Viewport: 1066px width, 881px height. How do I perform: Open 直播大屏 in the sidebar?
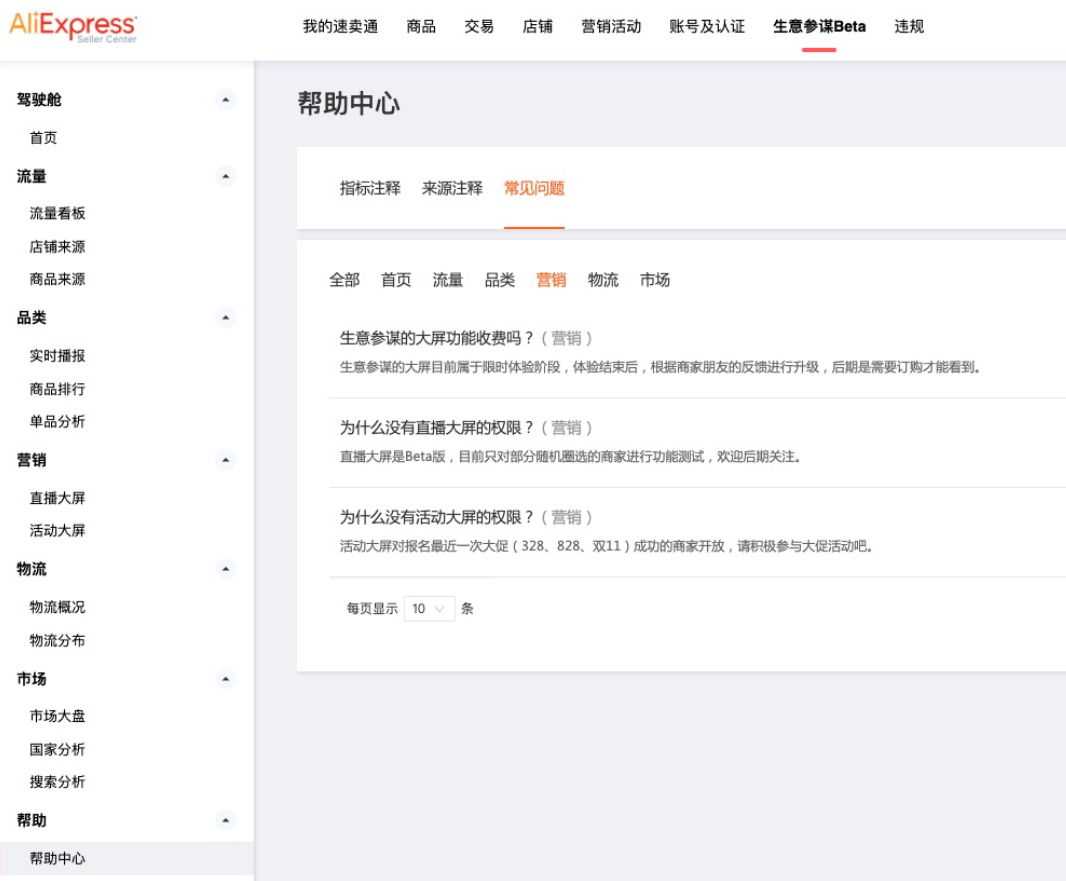pos(57,498)
